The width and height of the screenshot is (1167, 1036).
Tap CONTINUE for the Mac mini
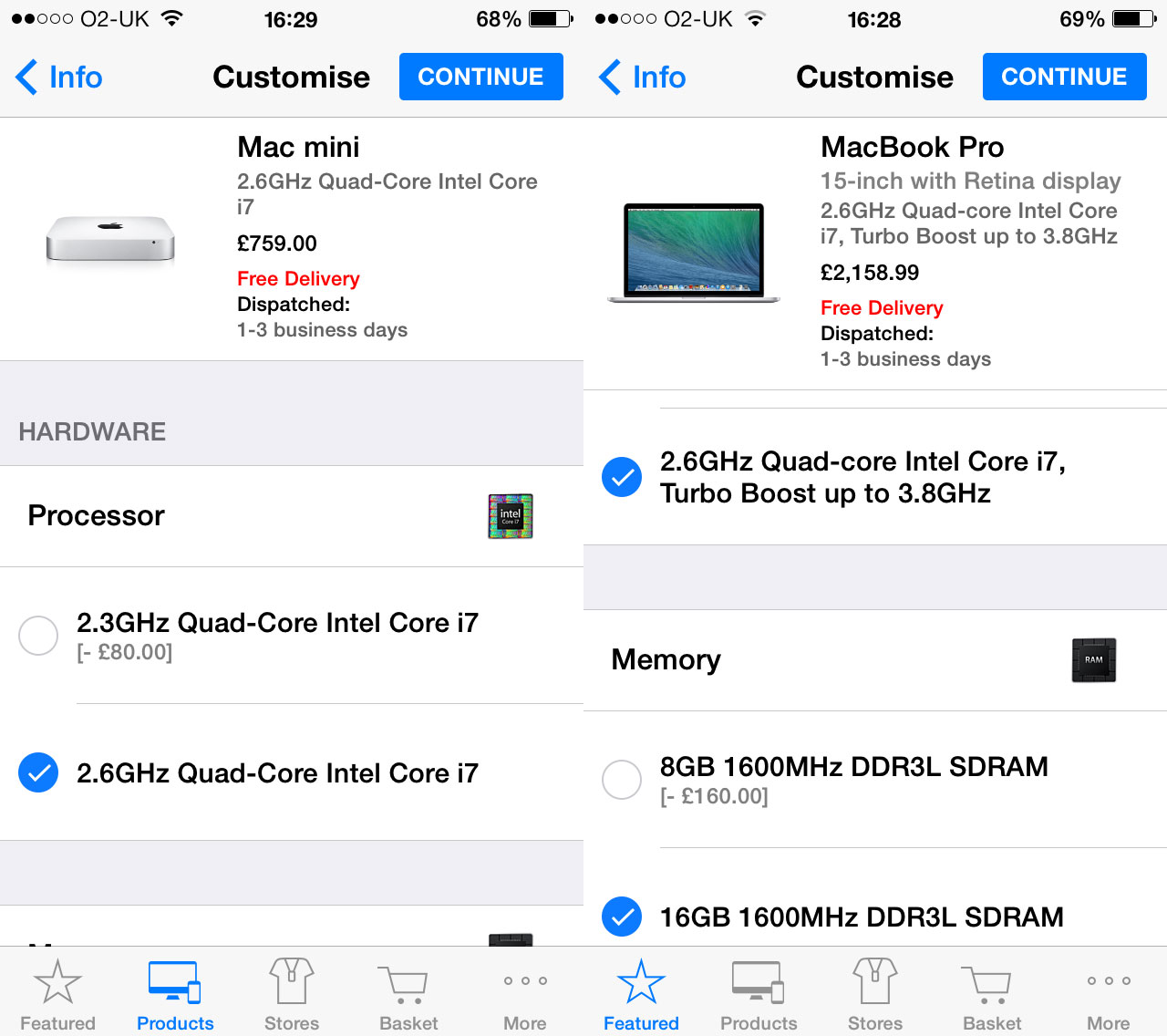coord(481,77)
